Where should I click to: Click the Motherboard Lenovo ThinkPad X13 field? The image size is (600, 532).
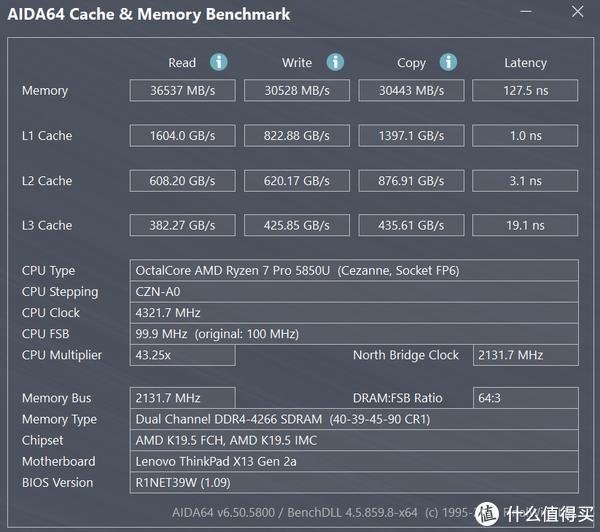click(354, 462)
